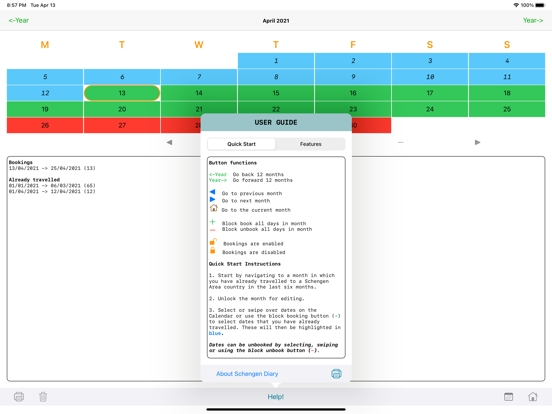Select April 25 on the calendar
This screenshot has width=552, height=414.
click(x=507, y=109)
